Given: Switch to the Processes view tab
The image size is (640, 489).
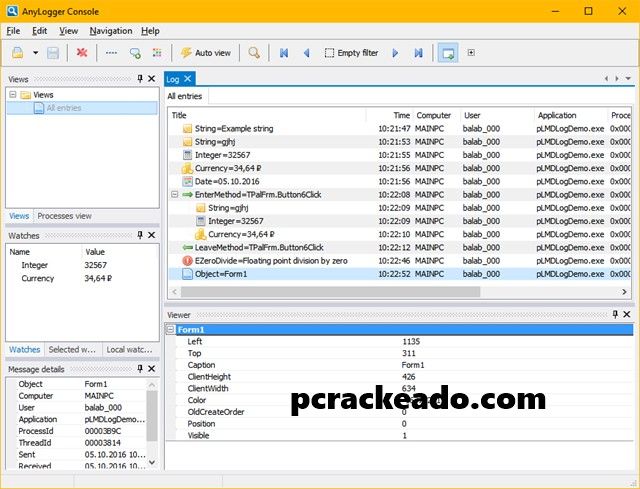Looking at the screenshot, I should pos(64,216).
